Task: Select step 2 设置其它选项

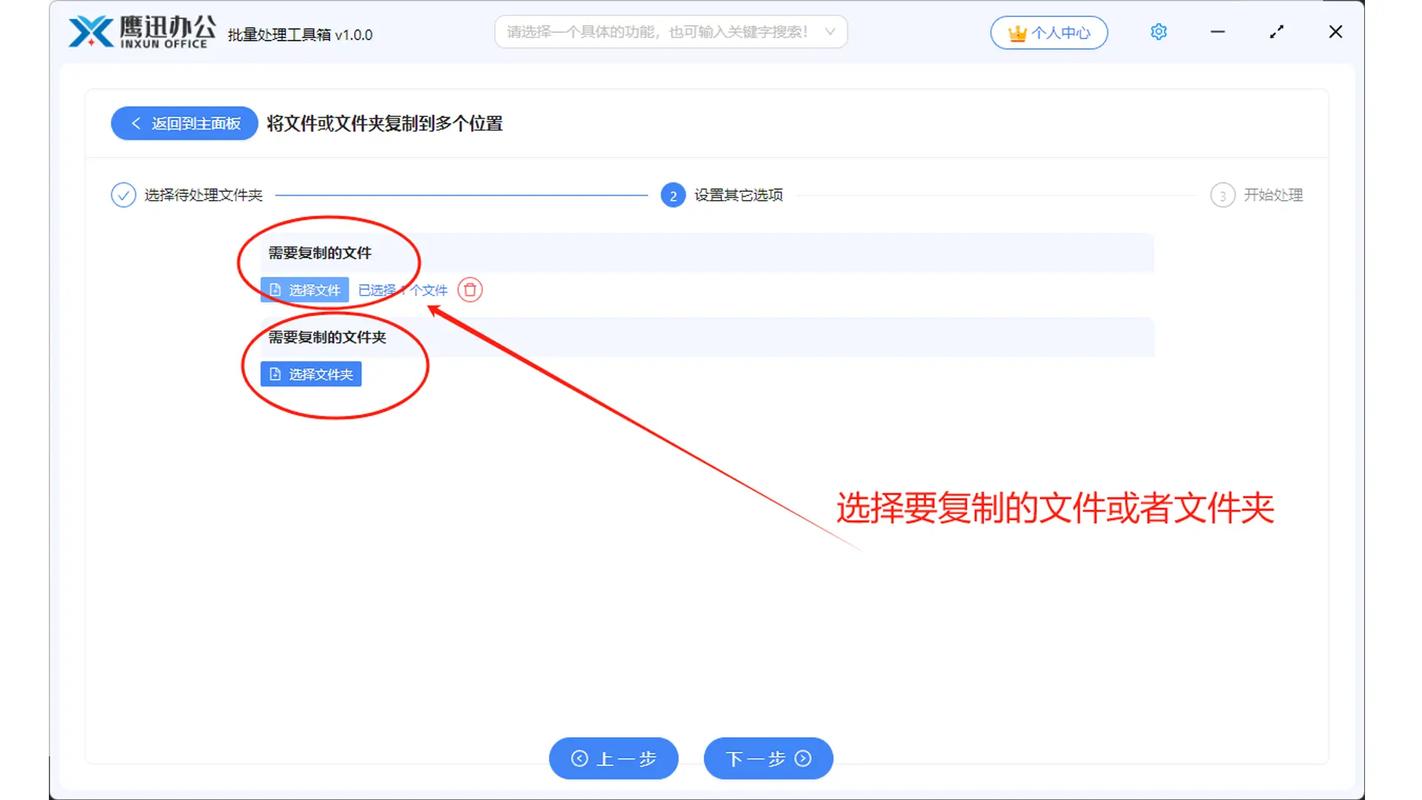Action: tap(671, 195)
